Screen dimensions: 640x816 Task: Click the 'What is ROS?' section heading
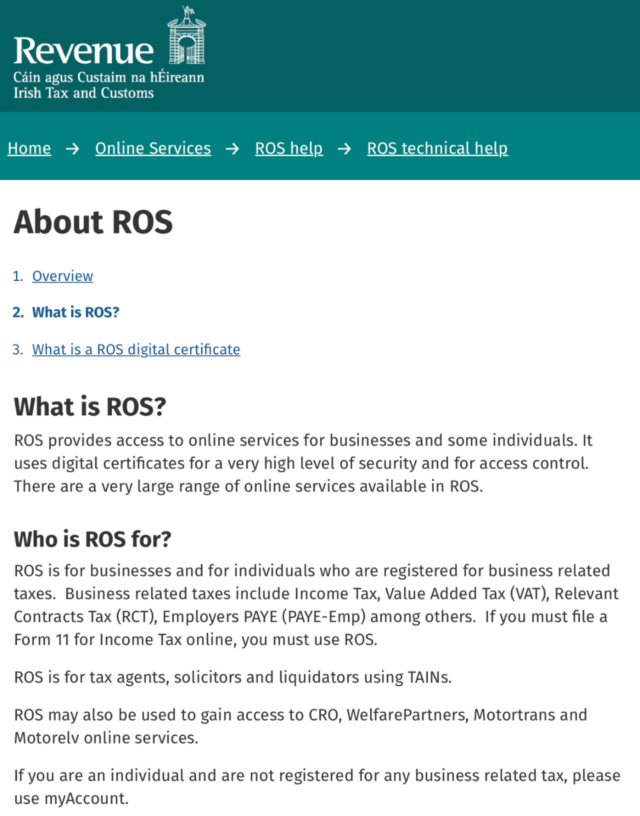click(x=90, y=406)
